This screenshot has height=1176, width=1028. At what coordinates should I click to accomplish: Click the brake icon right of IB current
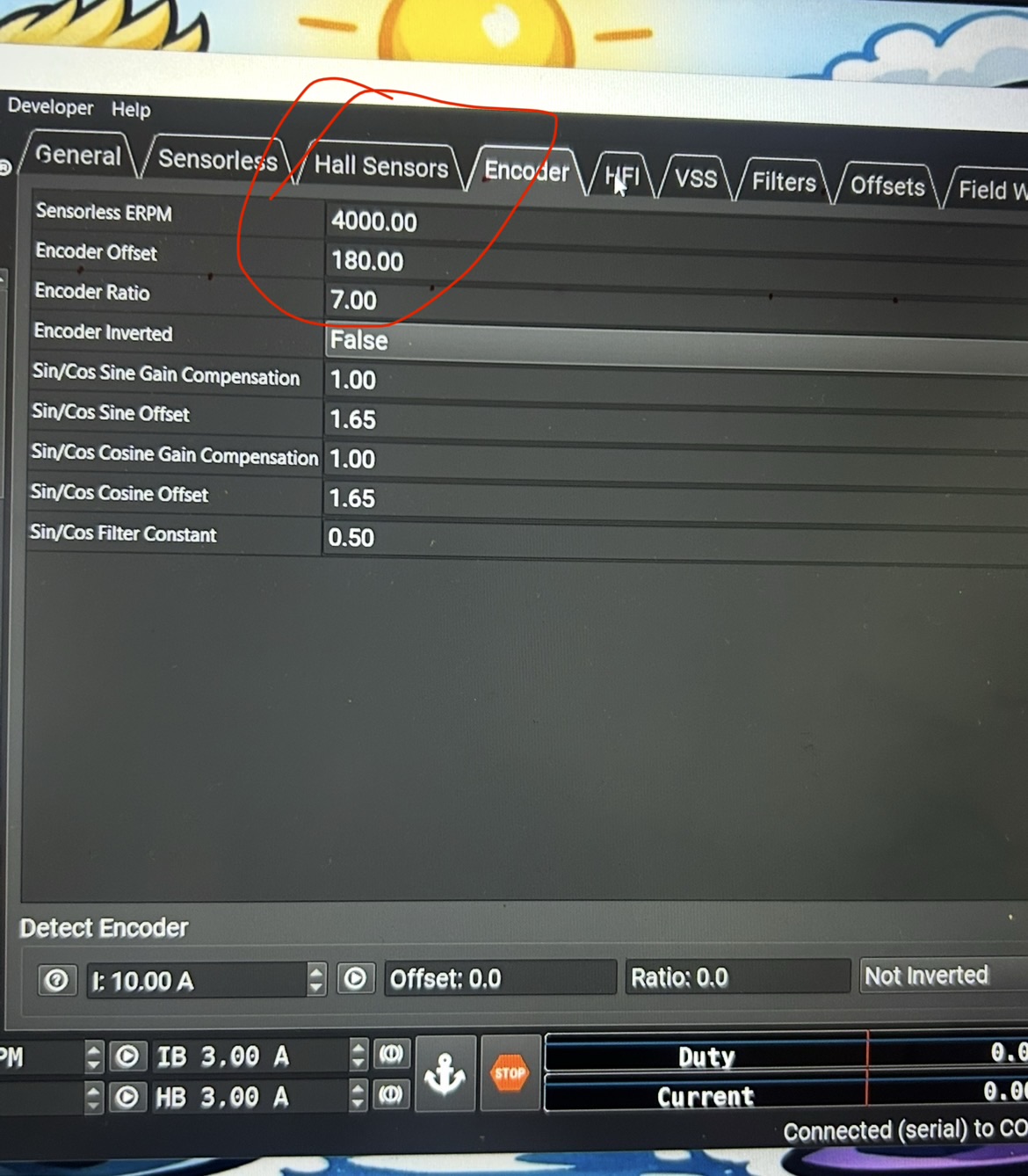point(391,1053)
